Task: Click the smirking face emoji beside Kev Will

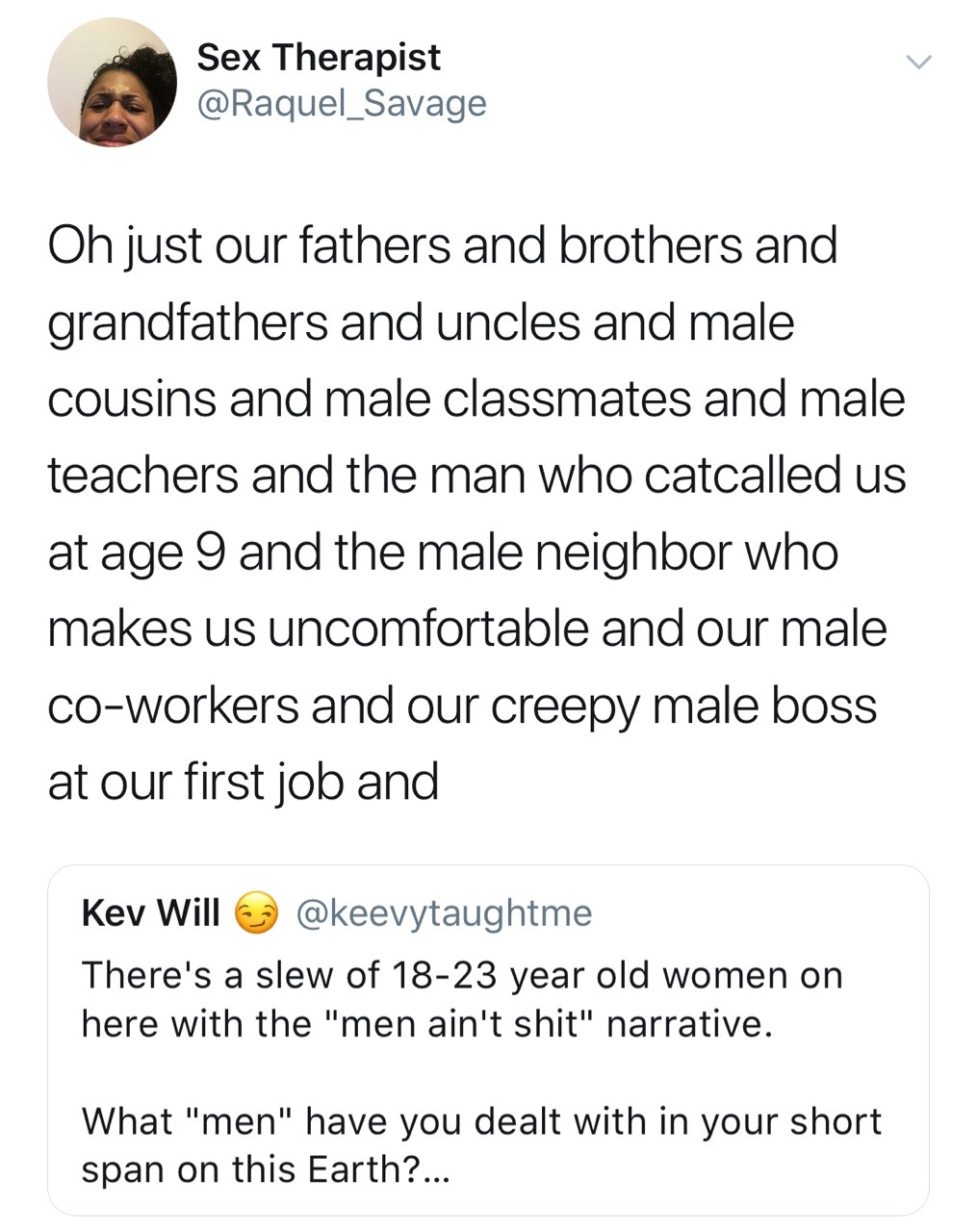Action: pos(256,912)
